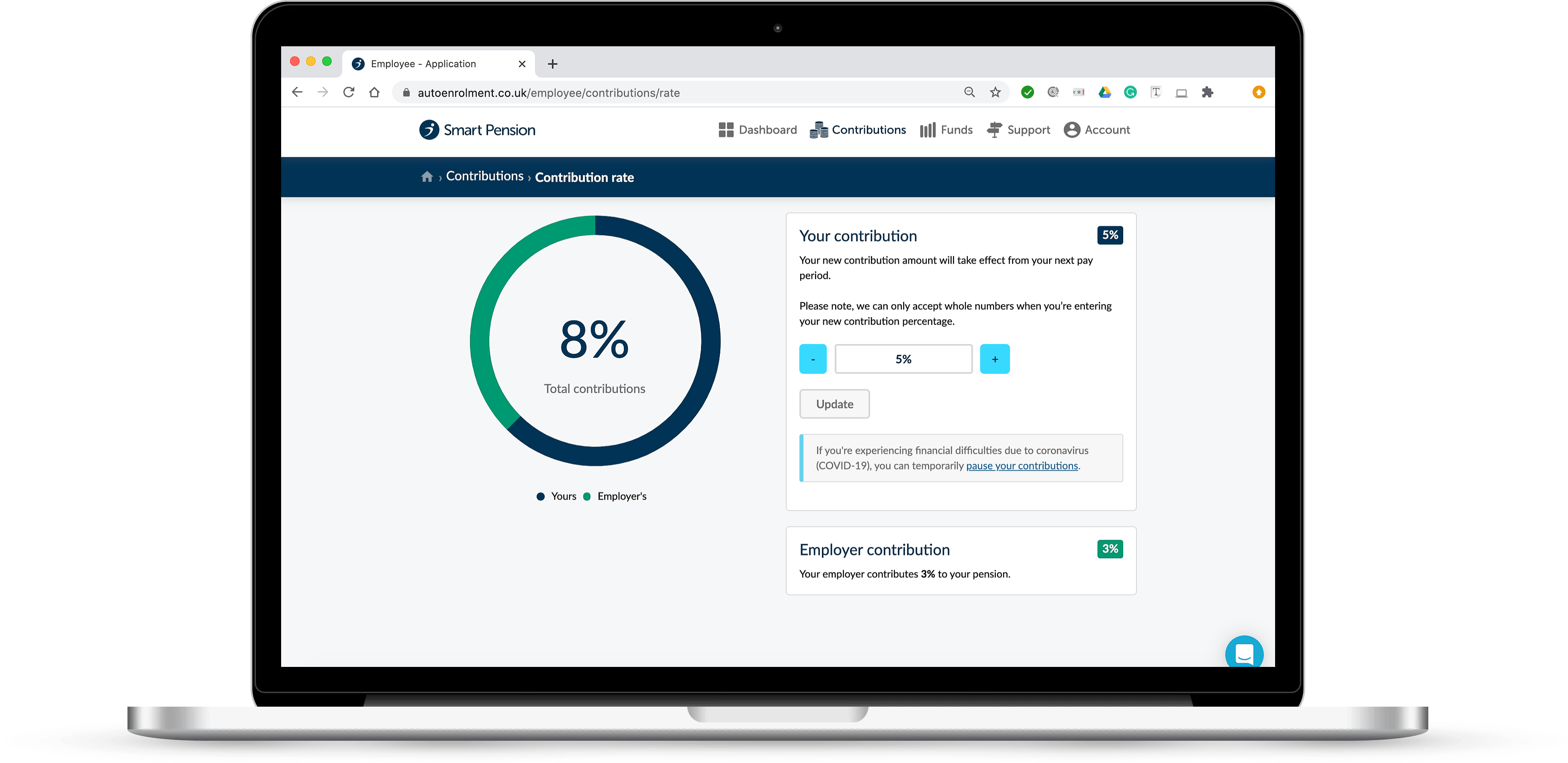
Task: Click the 5% badge on Your contribution
Action: (x=1110, y=235)
